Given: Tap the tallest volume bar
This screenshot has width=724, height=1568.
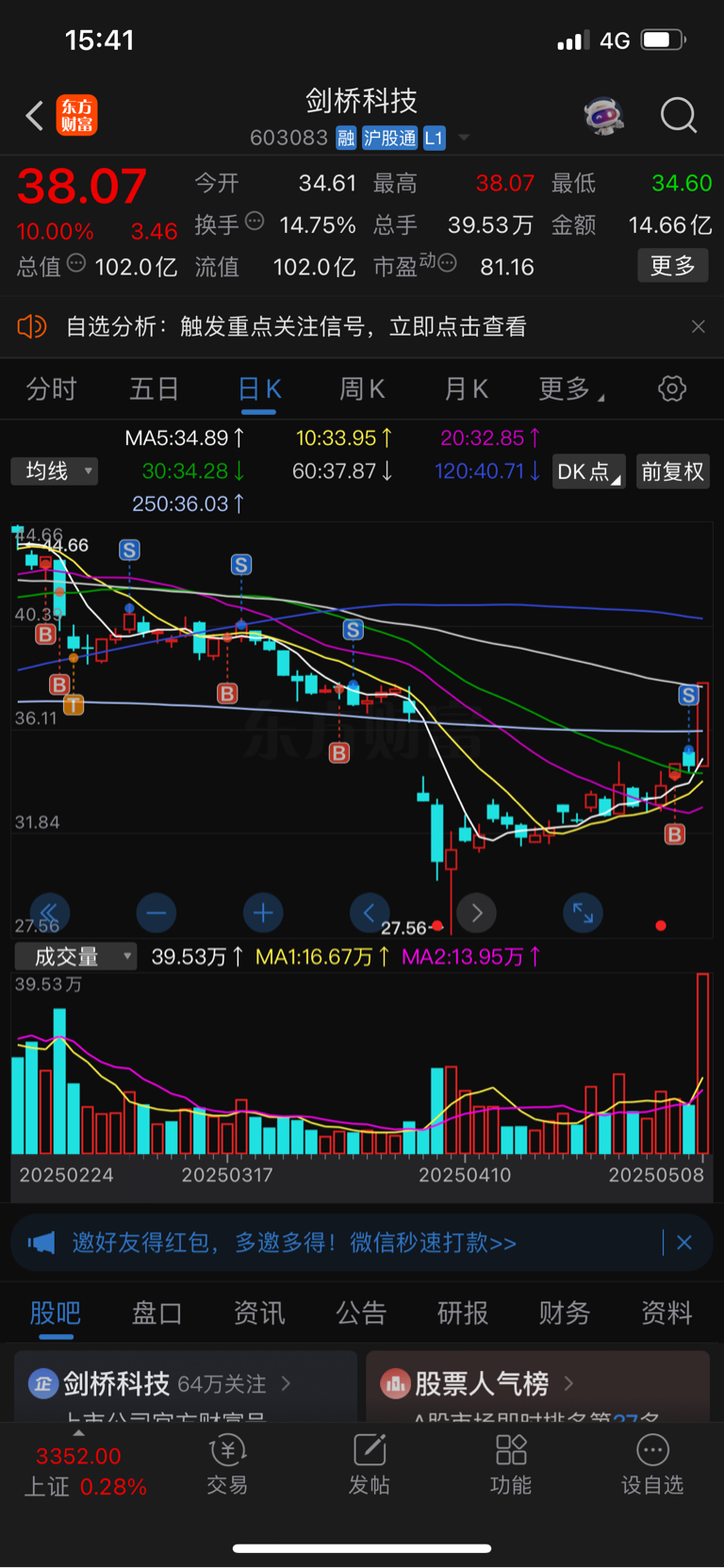Looking at the screenshot, I should [x=703, y=1064].
